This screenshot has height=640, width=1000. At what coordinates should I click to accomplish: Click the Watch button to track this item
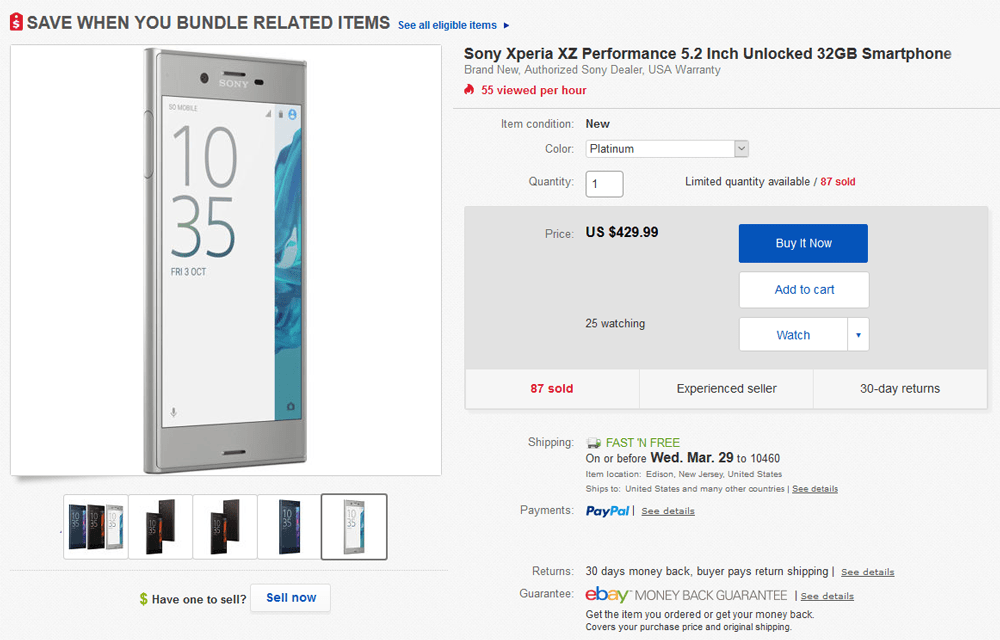tap(792, 334)
